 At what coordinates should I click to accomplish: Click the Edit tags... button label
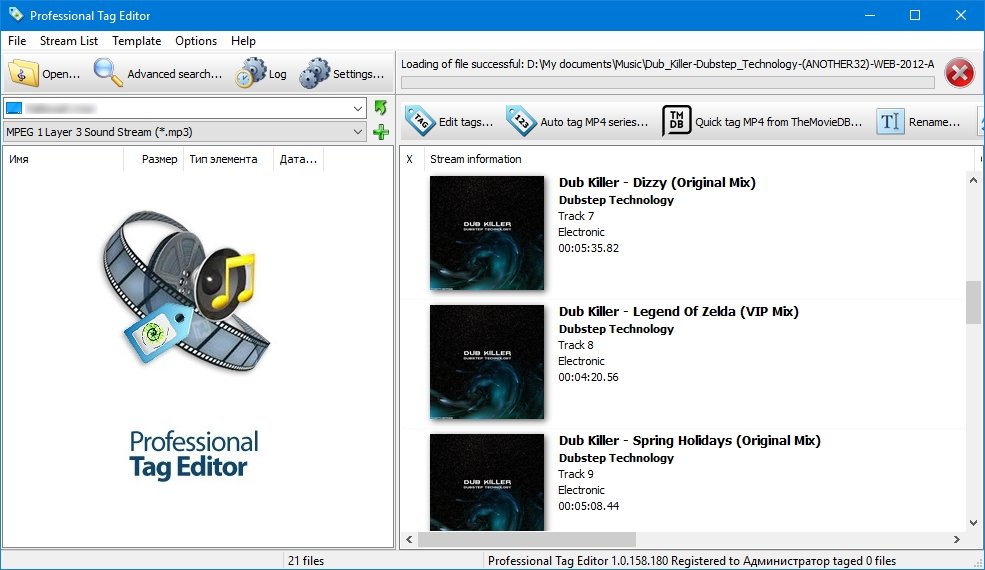tap(465, 122)
